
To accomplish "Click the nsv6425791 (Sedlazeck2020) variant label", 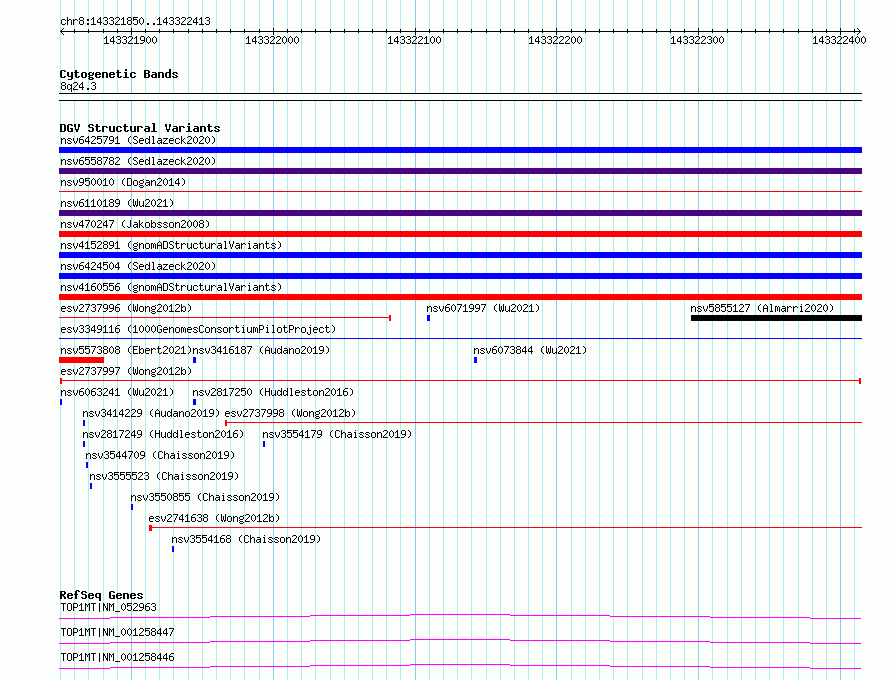I will coord(138,140).
